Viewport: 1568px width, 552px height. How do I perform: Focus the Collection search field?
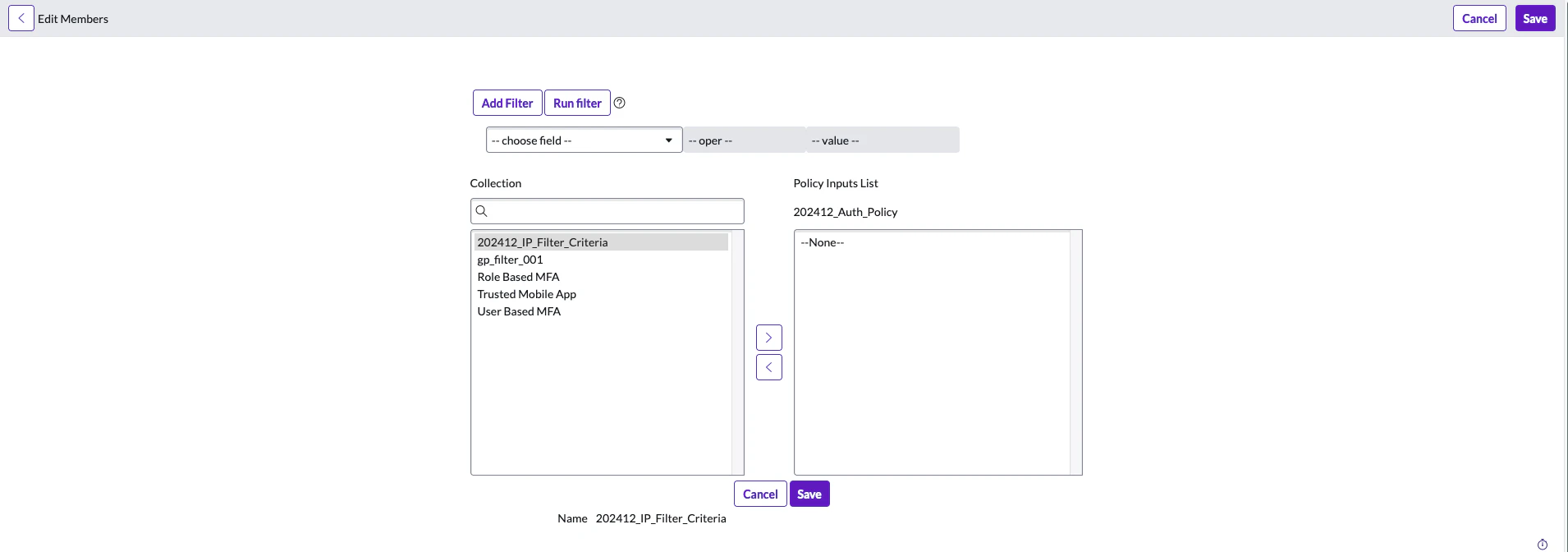(607, 211)
